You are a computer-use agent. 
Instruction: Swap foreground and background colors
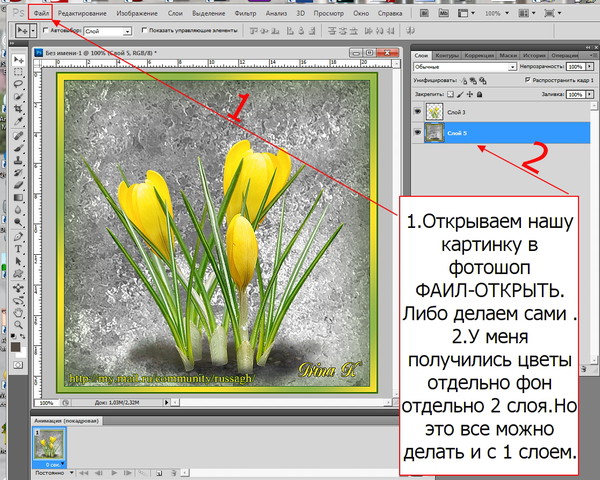[23, 336]
